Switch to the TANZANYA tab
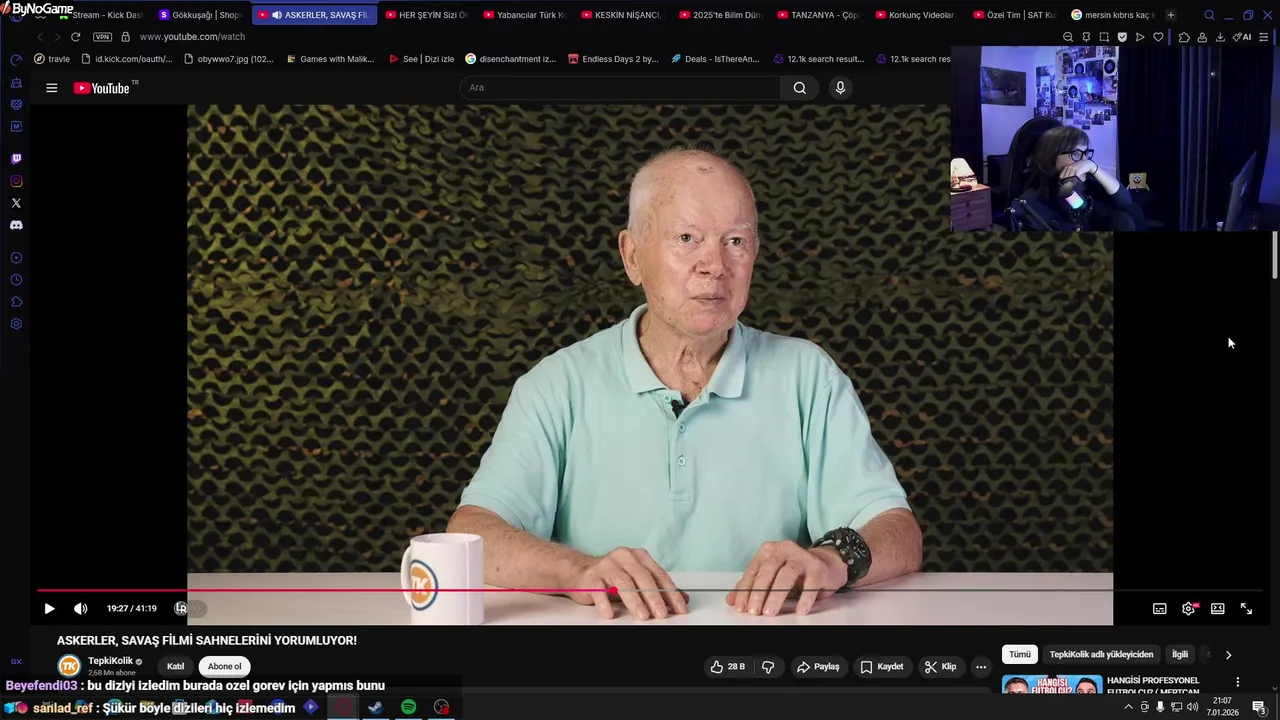Image resolution: width=1280 pixels, height=720 pixels. (819, 15)
